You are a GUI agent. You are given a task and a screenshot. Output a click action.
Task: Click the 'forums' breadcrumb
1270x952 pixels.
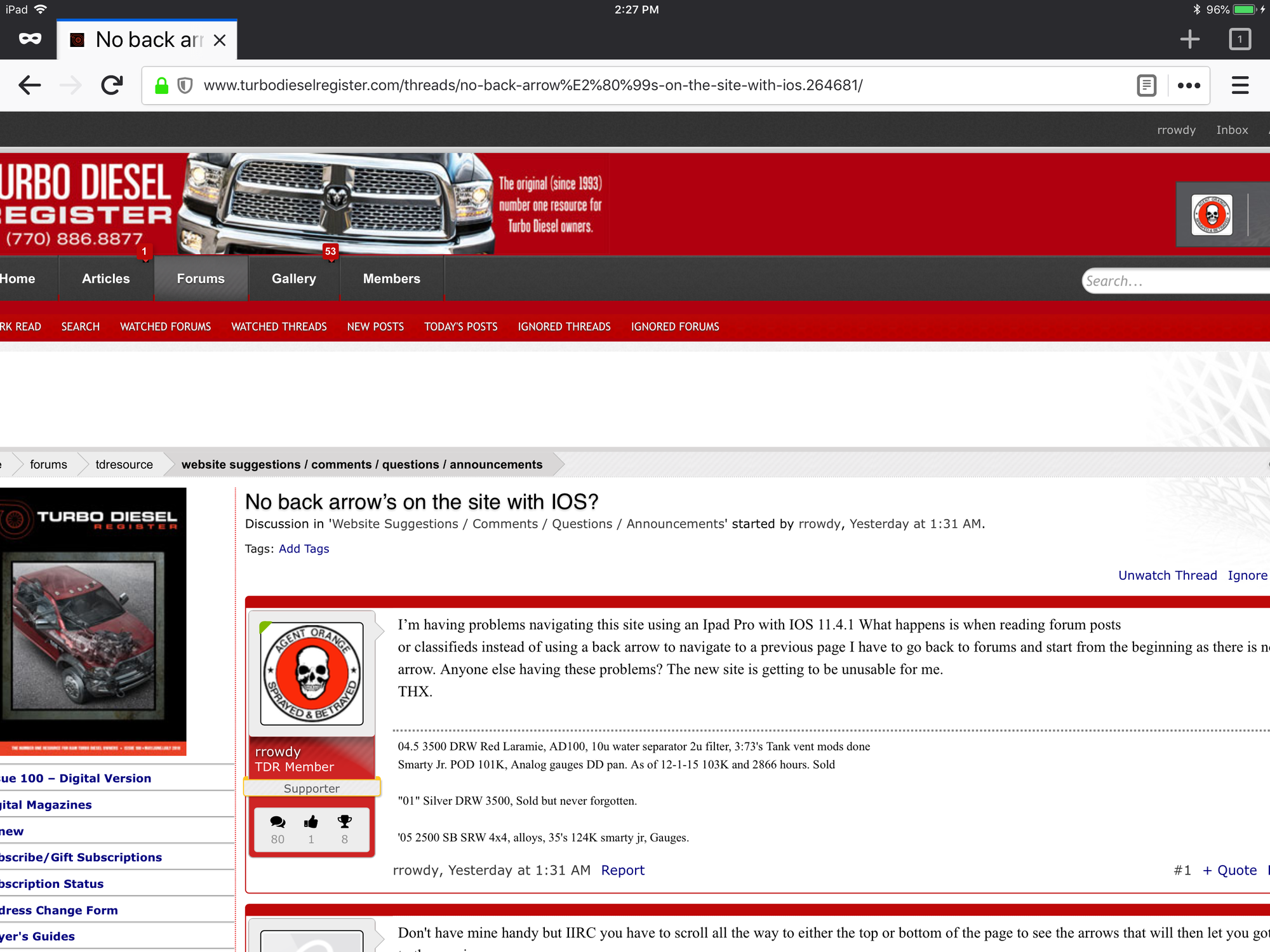click(x=48, y=464)
